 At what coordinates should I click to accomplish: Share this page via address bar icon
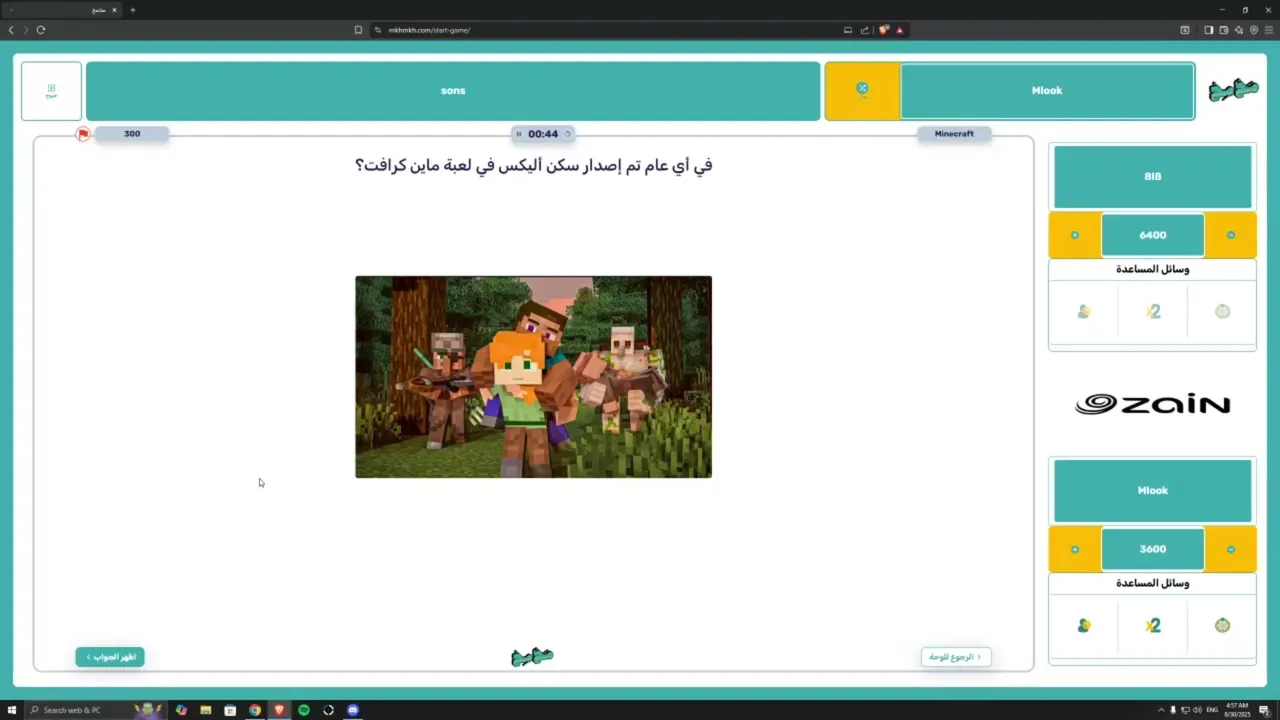[x=864, y=30]
